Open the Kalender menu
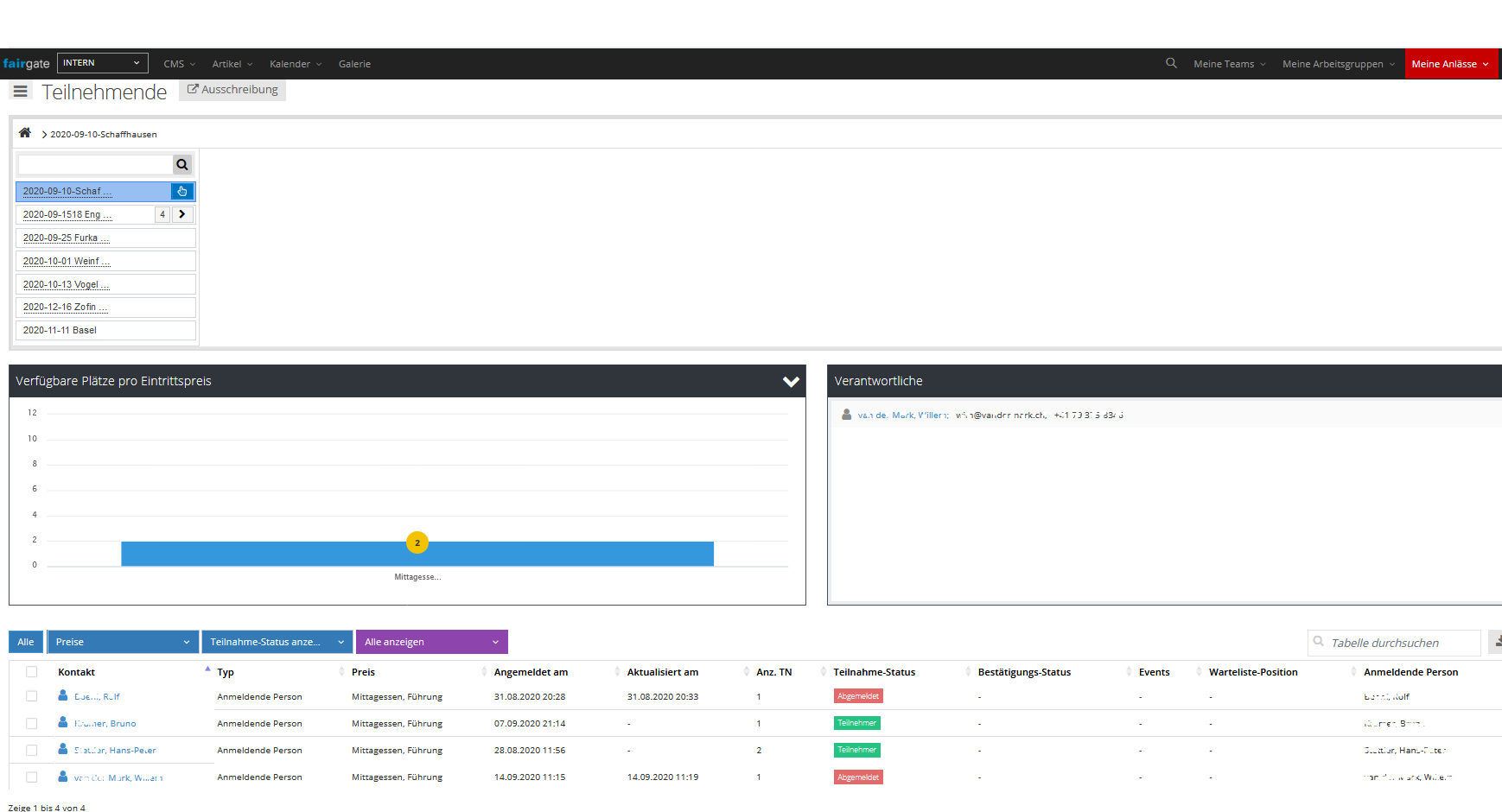Viewport: 1502px width, 812px height. coord(295,64)
